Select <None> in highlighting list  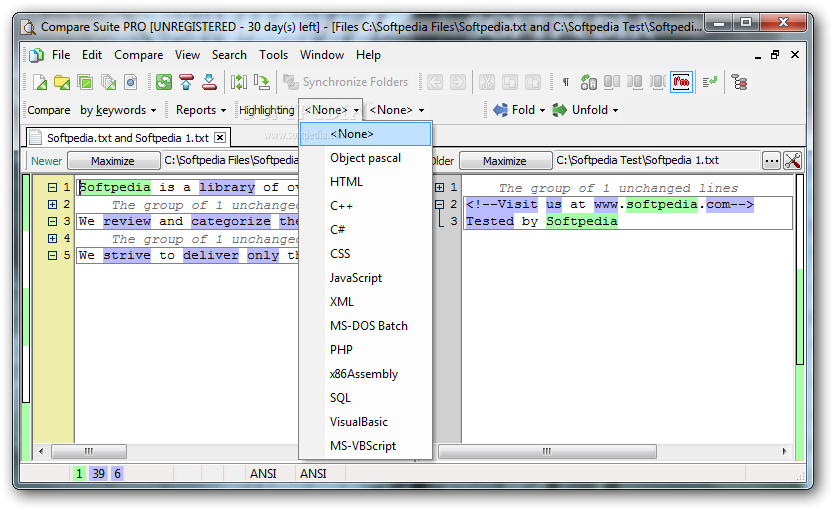[x=365, y=134]
